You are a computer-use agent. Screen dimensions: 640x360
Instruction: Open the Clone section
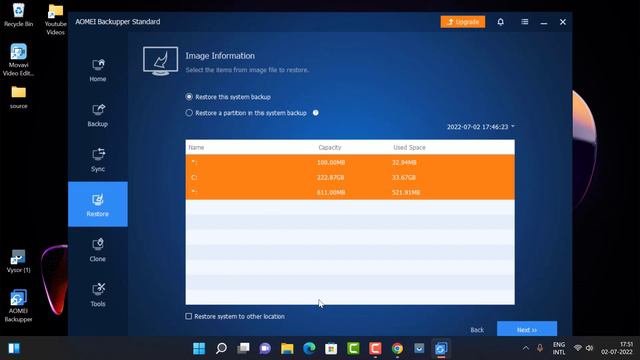tap(98, 249)
